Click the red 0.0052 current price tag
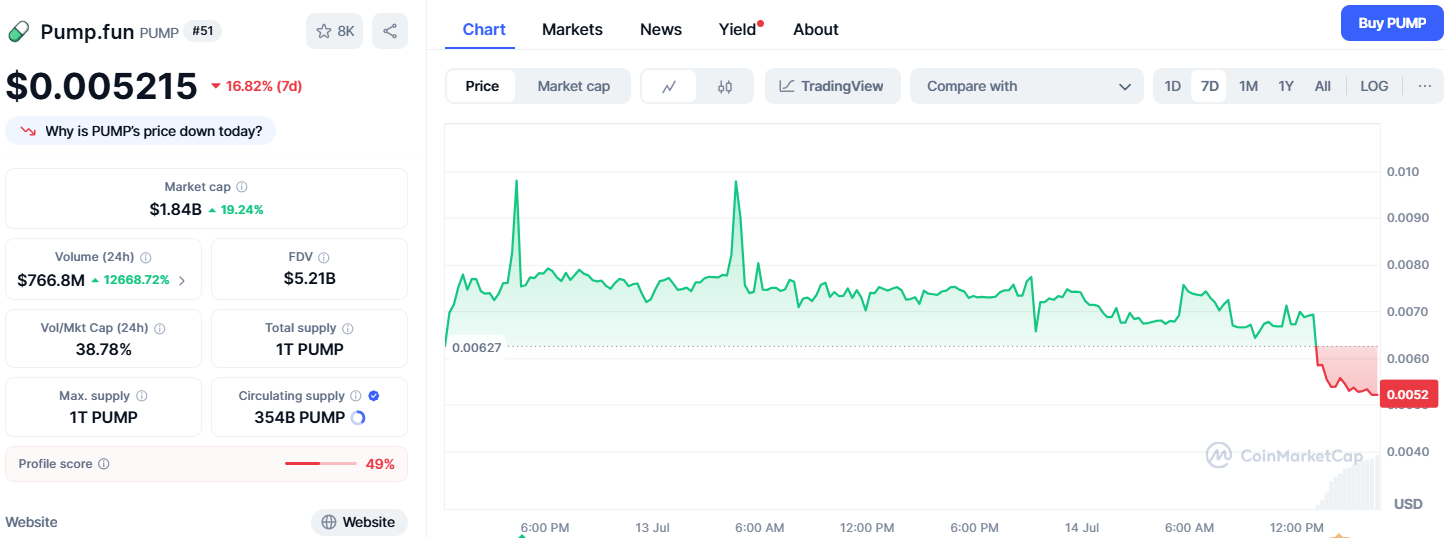The width and height of the screenshot is (1446, 538). coord(1408,395)
